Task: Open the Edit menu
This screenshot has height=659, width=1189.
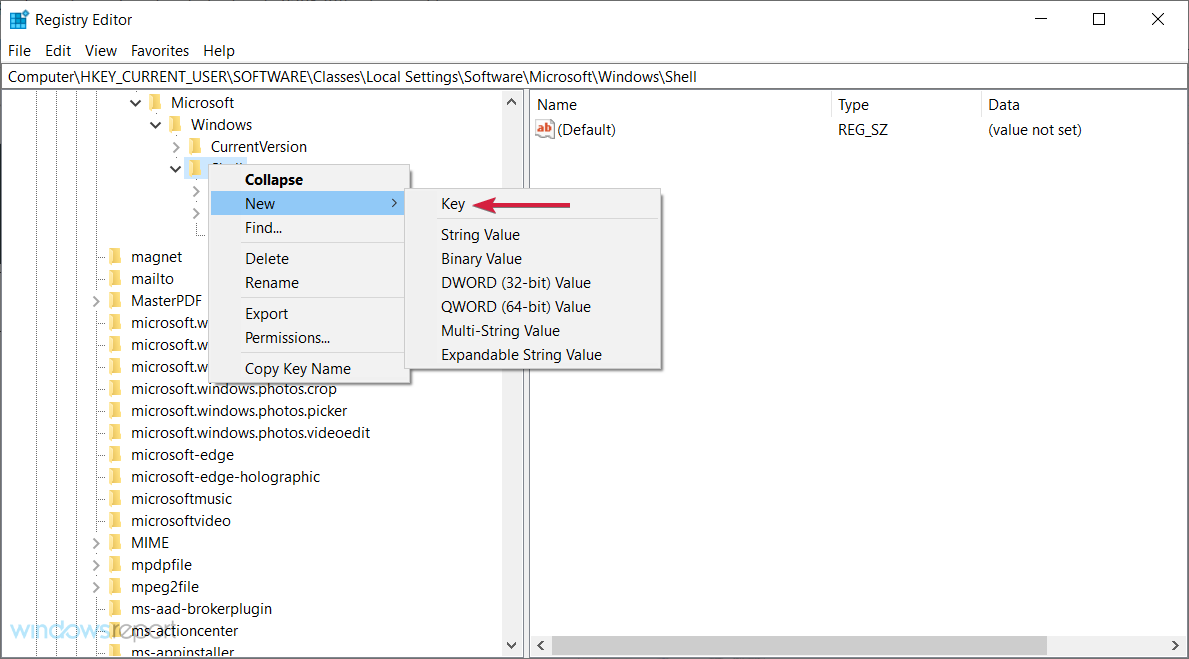Action: coord(58,51)
